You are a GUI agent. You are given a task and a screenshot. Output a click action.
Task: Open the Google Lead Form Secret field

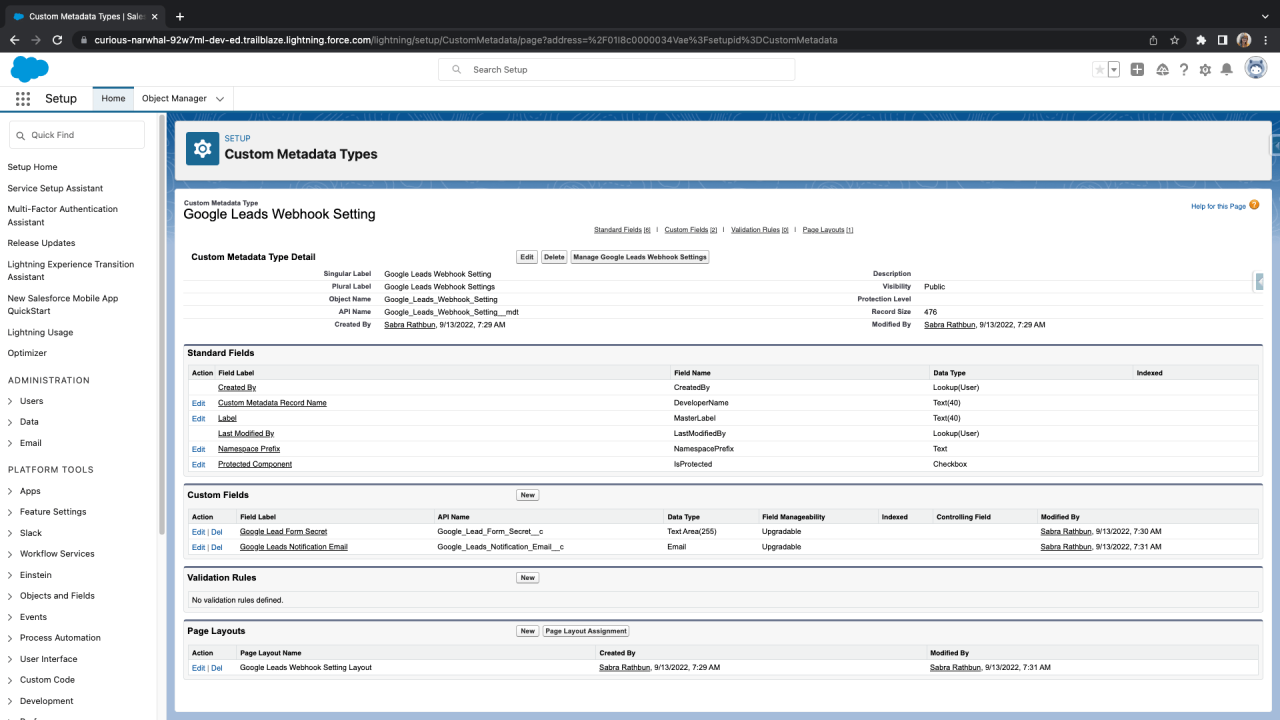[x=283, y=532]
